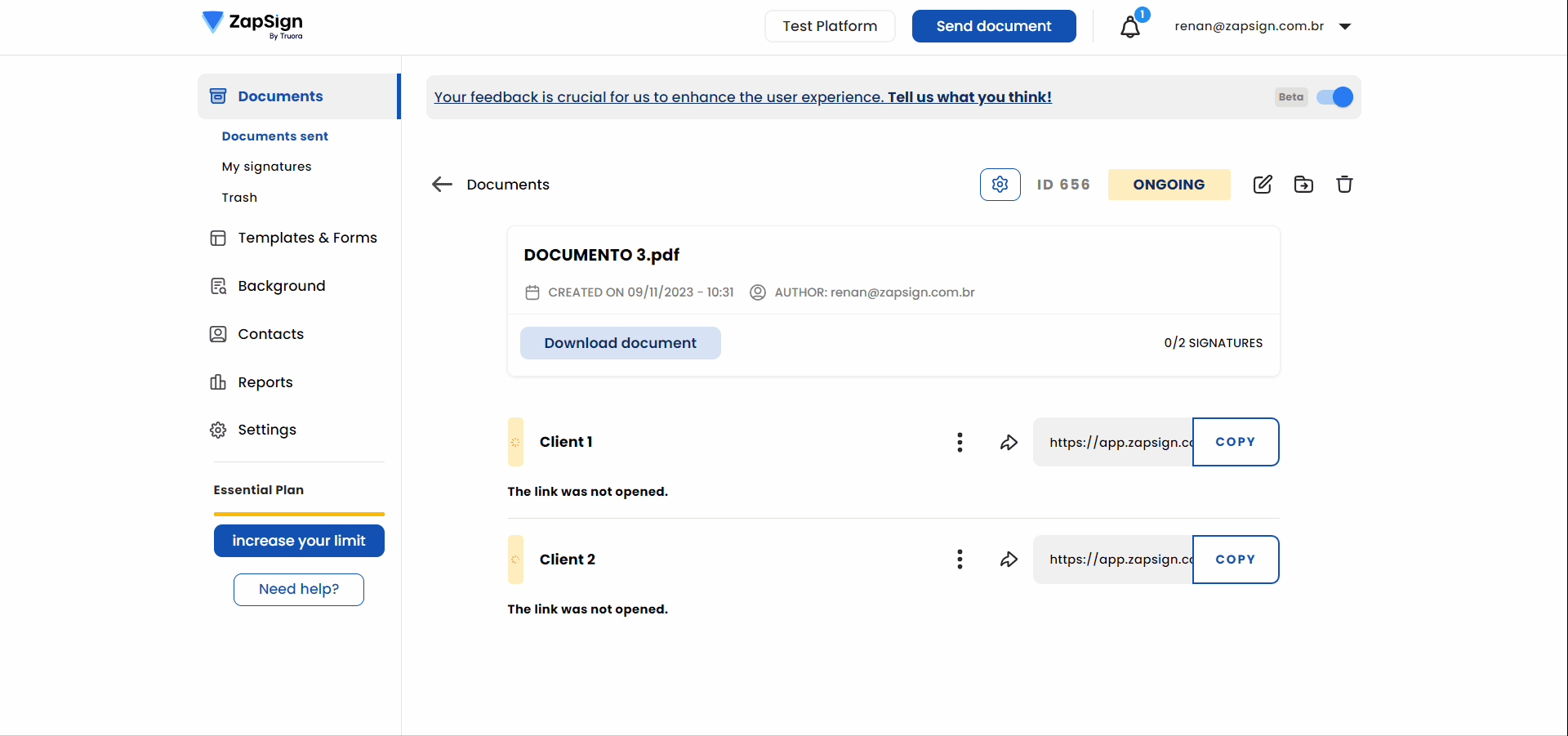1568x736 pixels.
Task: Open Templates & Forms in sidebar
Action: [x=307, y=238]
